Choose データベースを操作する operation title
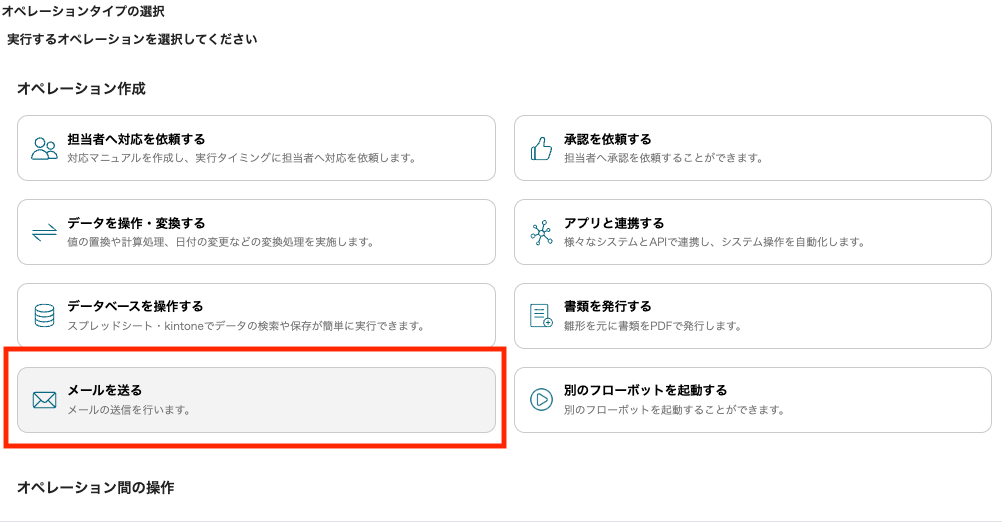This screenshot has width=1002, height=522. tap(135, 306)
